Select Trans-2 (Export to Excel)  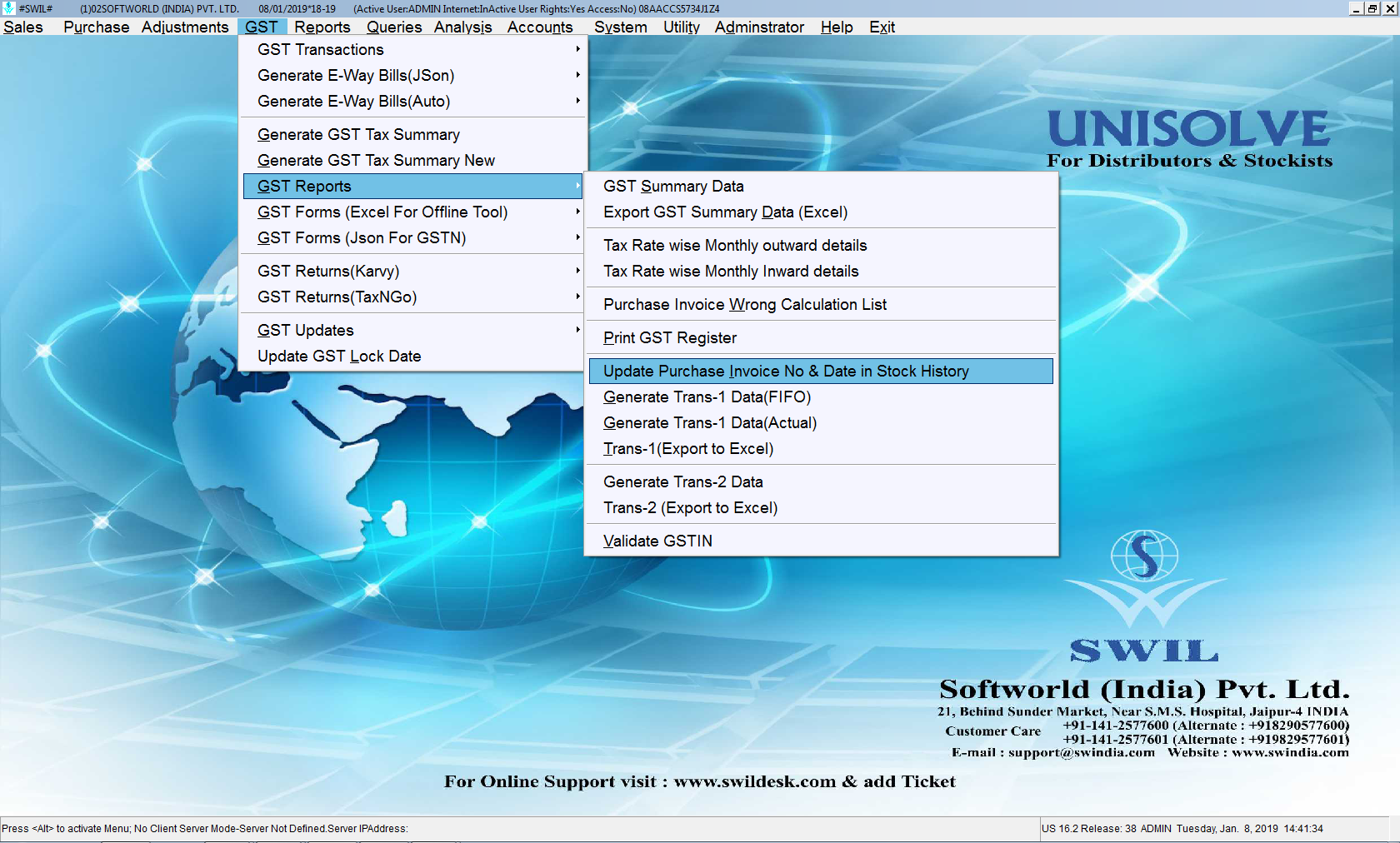tap(821, 508)
